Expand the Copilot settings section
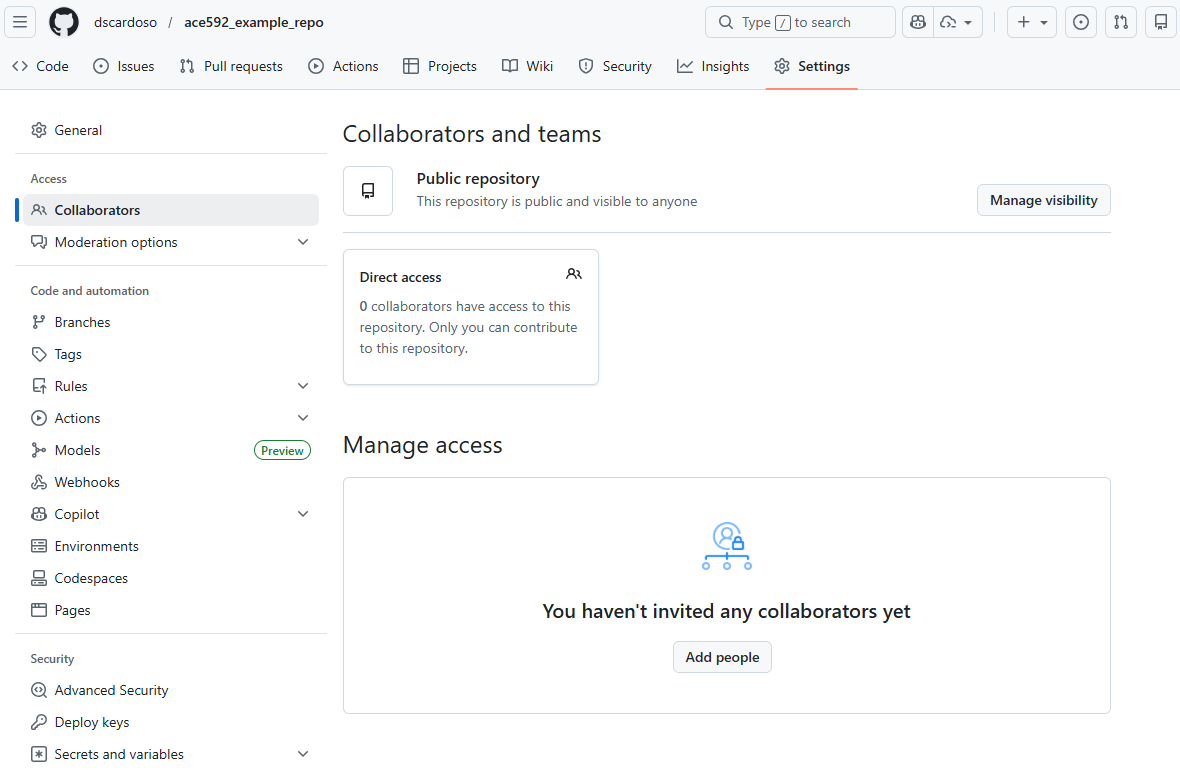1180x777 pixels. point(303,514)
